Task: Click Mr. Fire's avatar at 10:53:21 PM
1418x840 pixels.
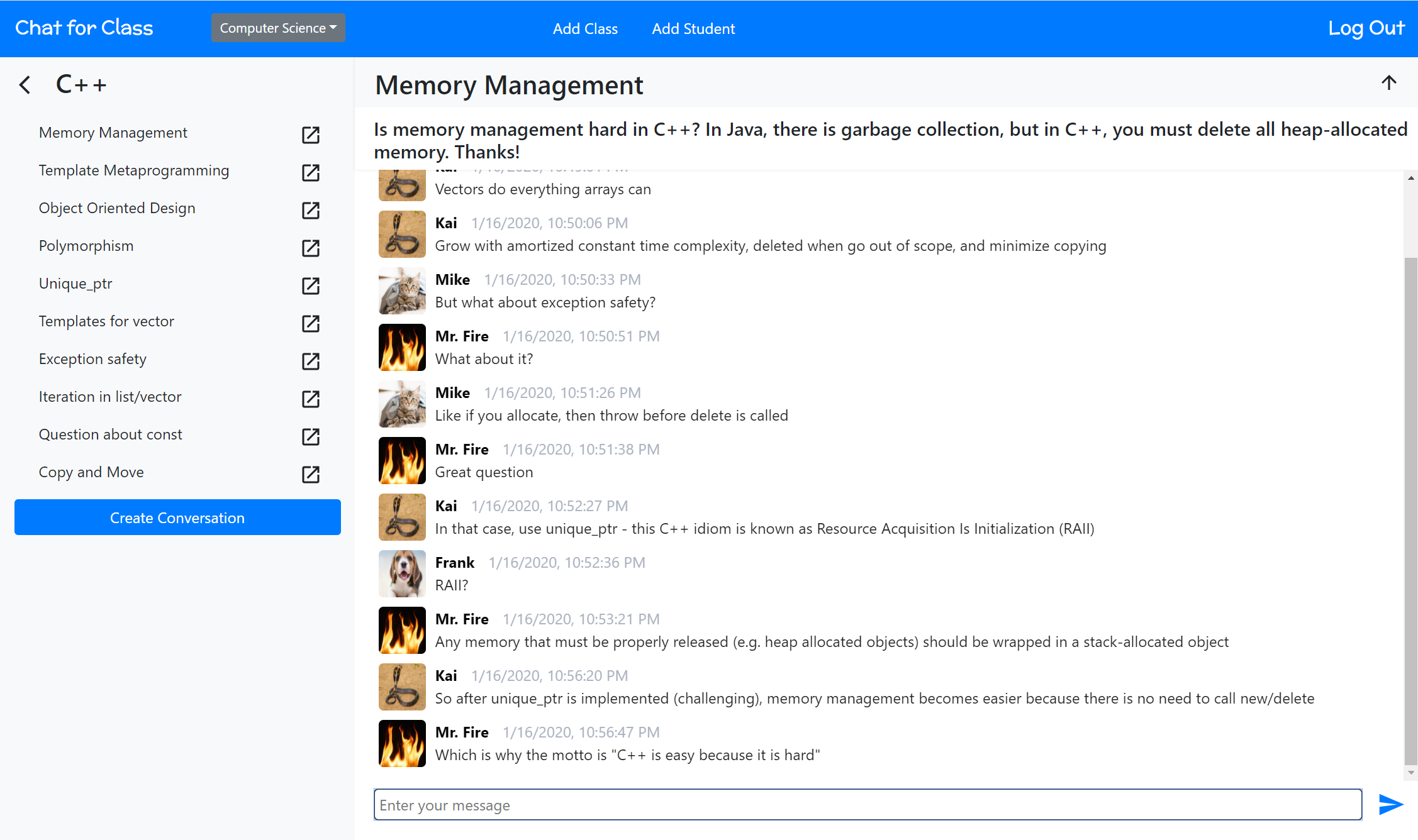Action: click(x=402, y=630)
